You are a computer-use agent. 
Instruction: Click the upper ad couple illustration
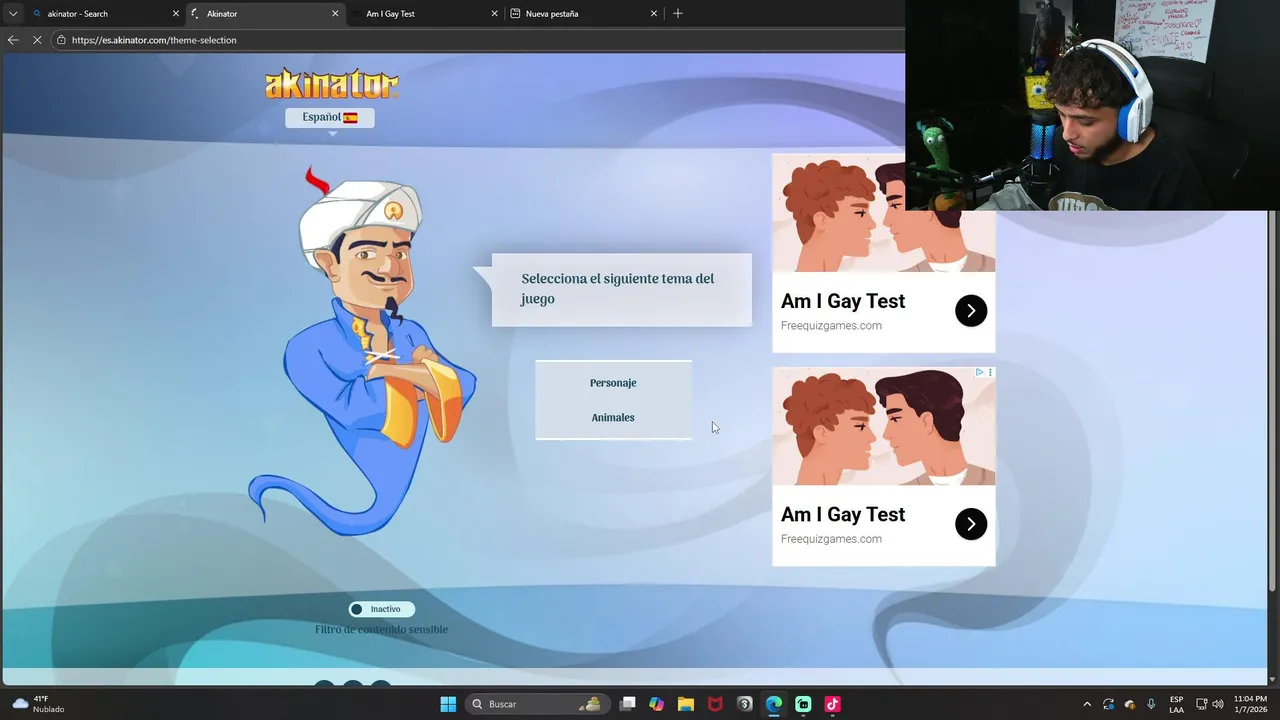[x=884, y=213]
